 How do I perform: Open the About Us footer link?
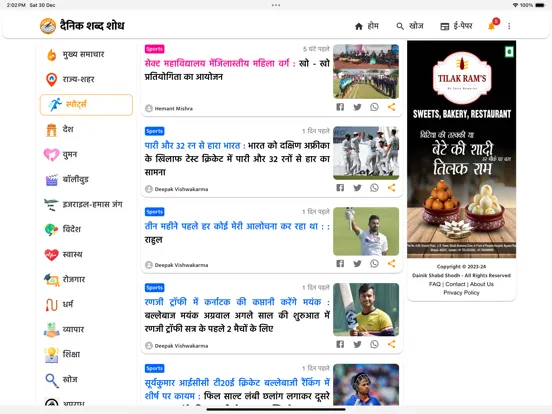482,284
